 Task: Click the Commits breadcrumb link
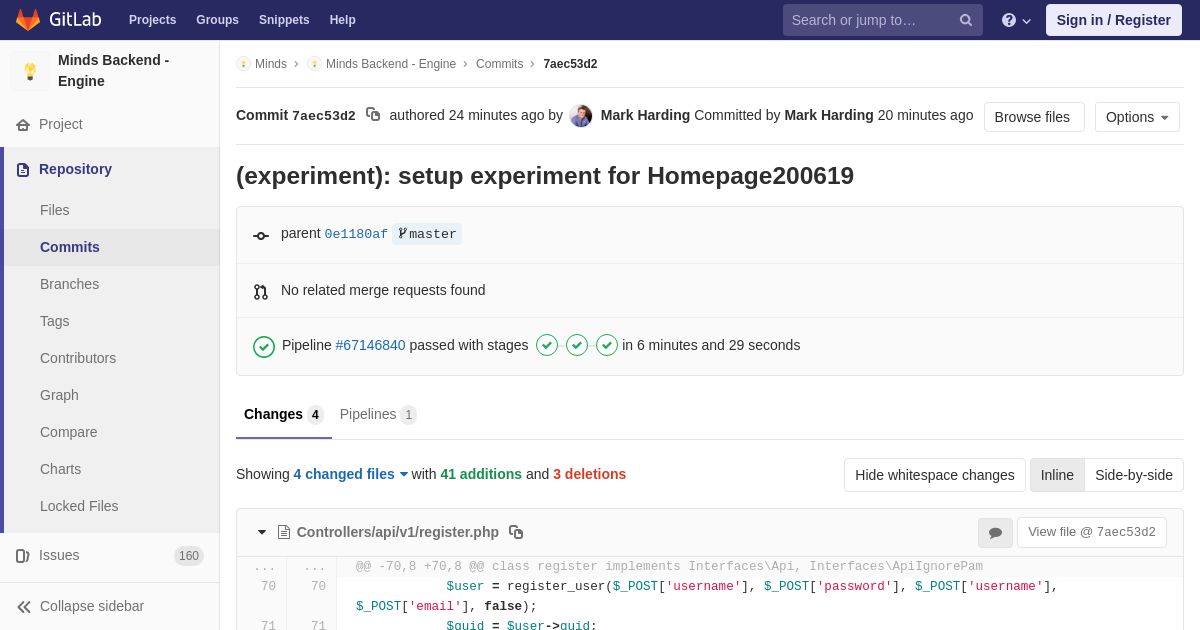(499, 64)
